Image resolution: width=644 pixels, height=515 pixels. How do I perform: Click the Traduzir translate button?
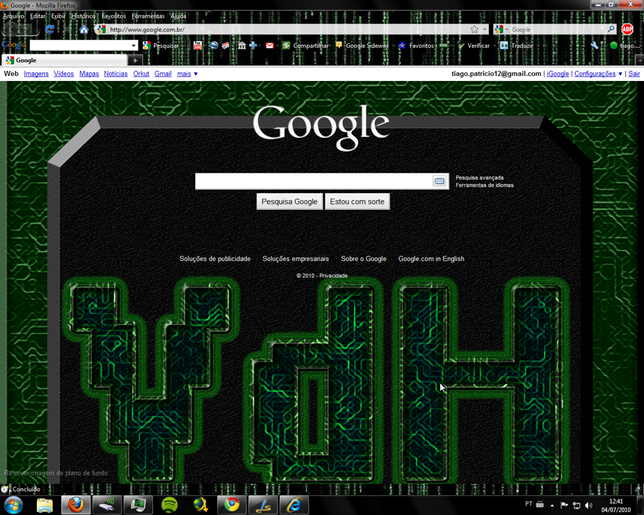tap(516, 46)
